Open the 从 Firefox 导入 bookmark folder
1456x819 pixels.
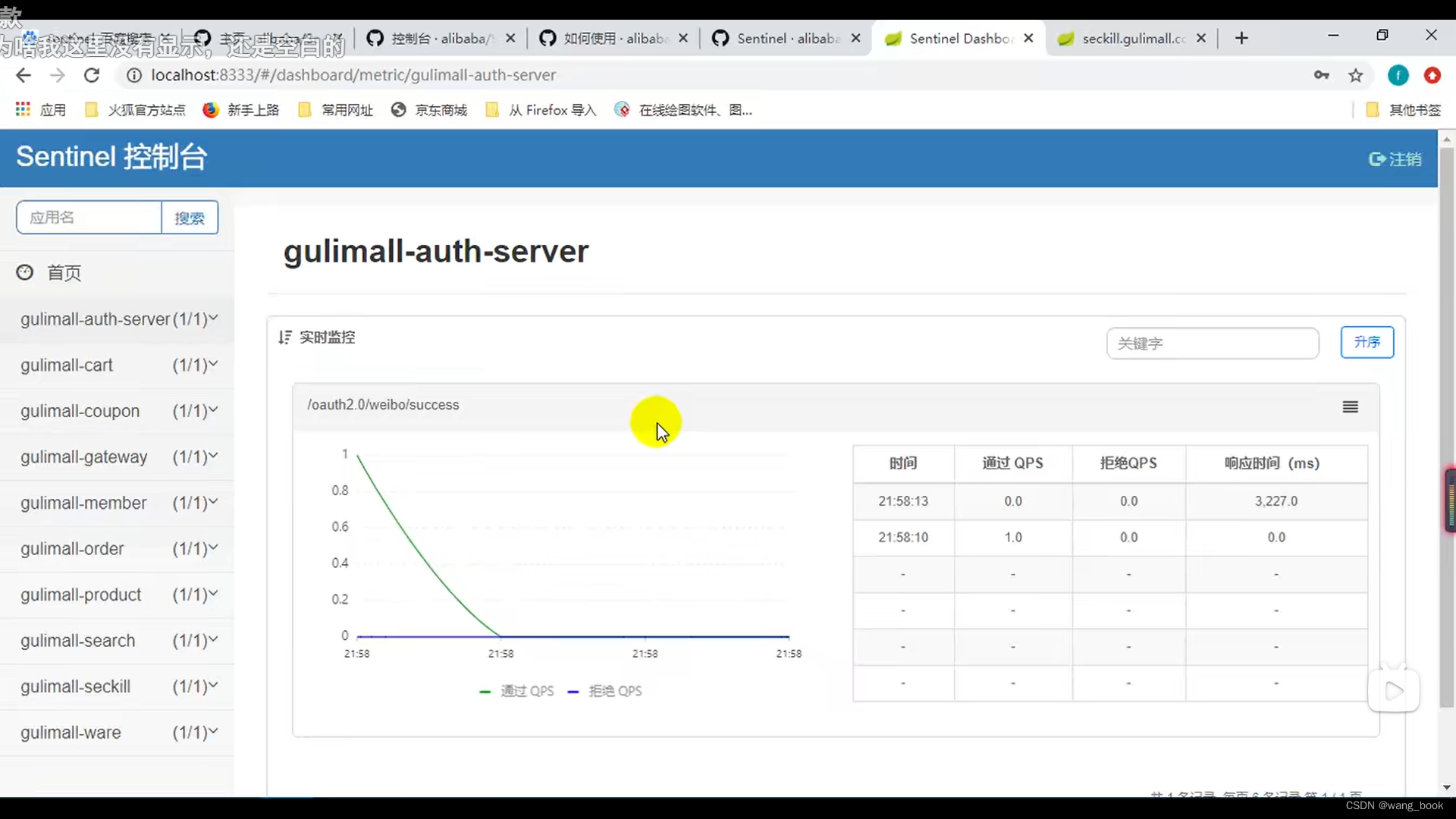click(x=541, y=110)
